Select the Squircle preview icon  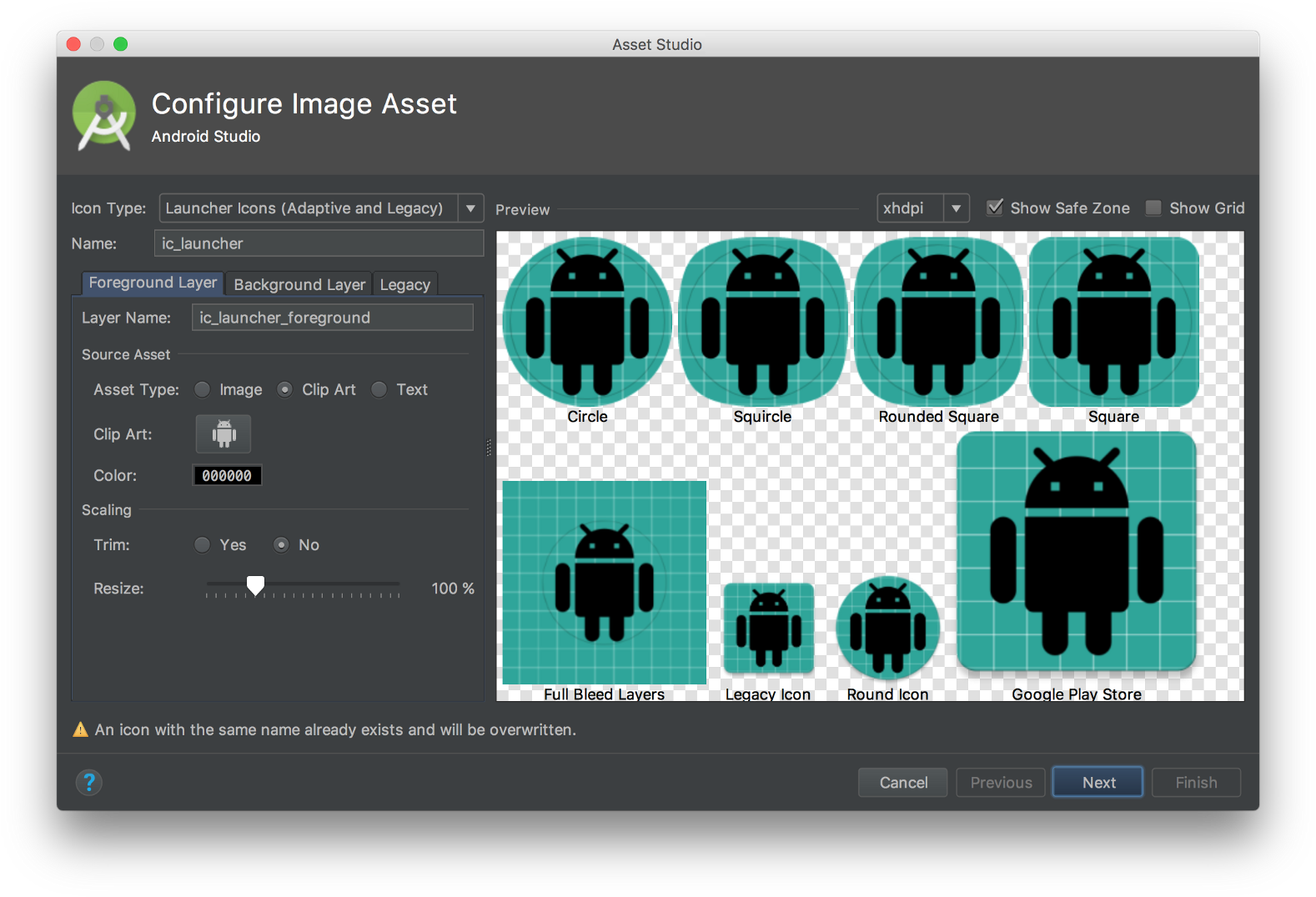762,322
